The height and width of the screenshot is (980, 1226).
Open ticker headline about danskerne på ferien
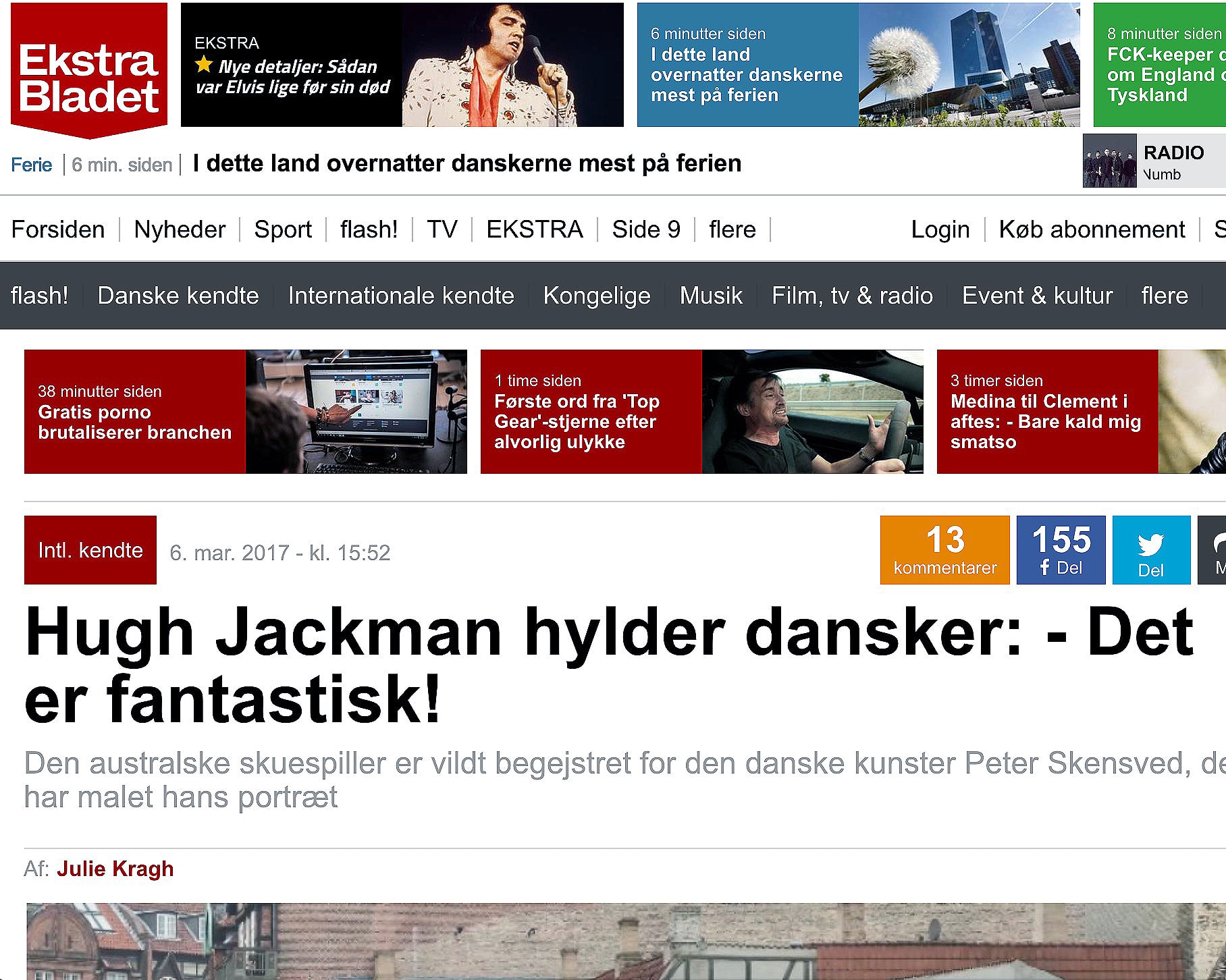(467, 163)
